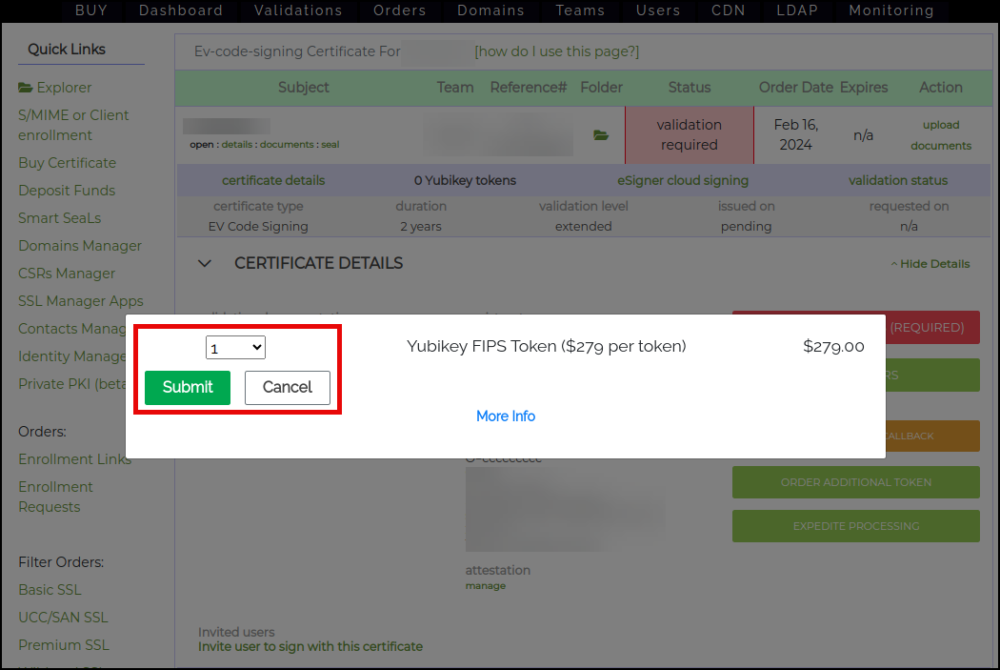Cancel the token order dialog
The width and height of the screenshot is (1000, 670).
(x=287, y=388)
